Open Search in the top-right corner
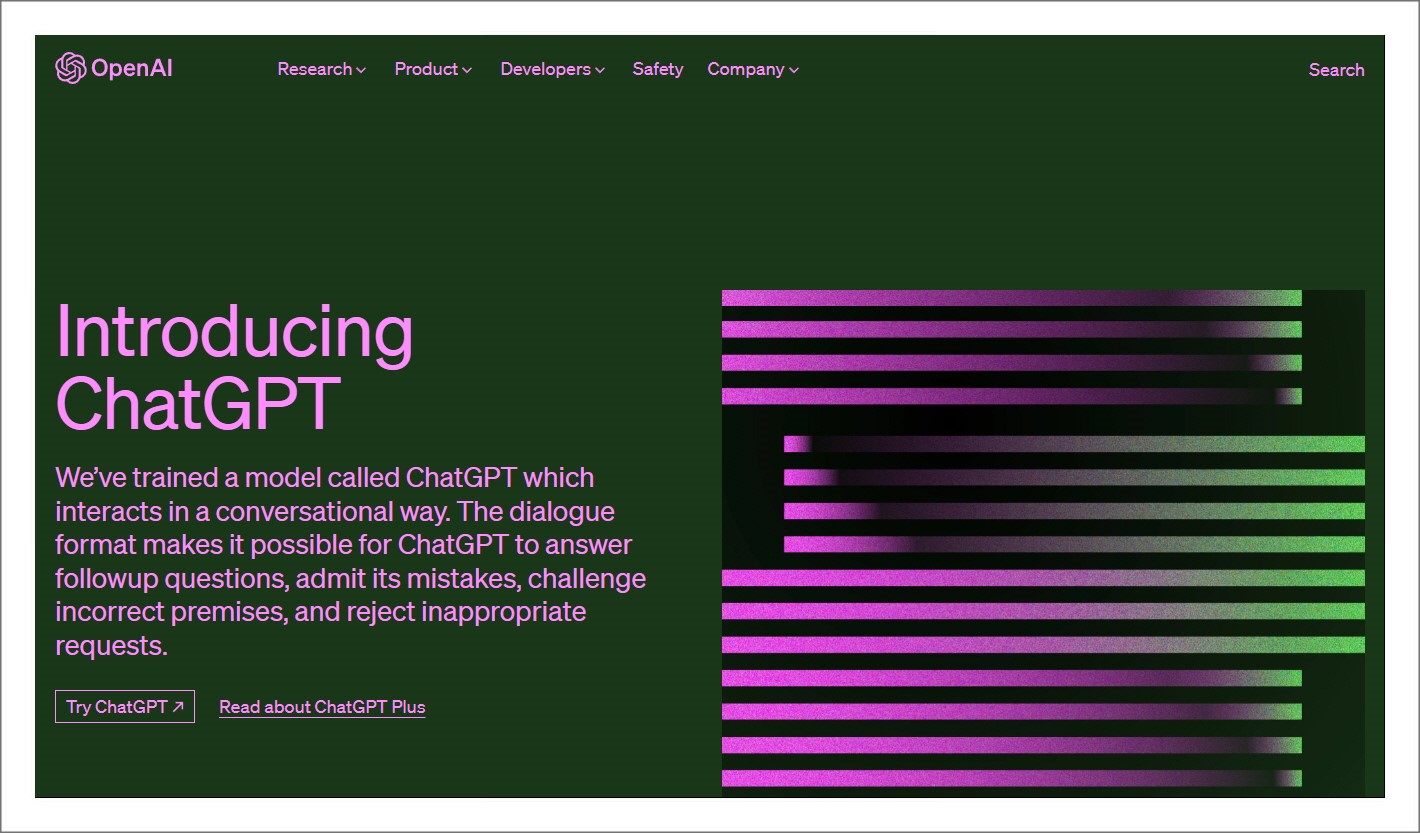This screenshot has width=1420, height=833. point(1336,70)
